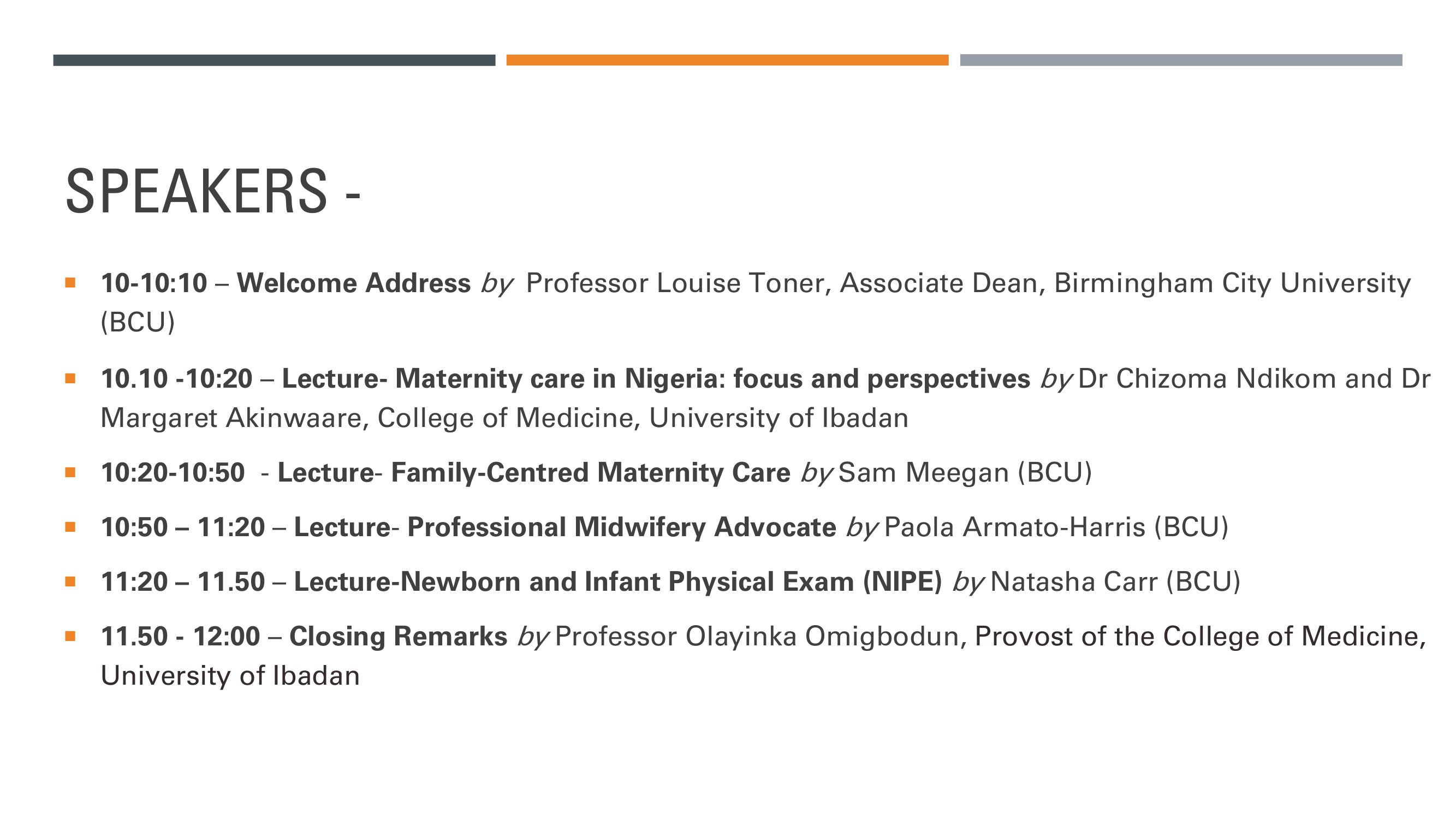Click the bold Closing Remarks text
Viewport: 1456px width, 819px height.
(x=398, y=636)
